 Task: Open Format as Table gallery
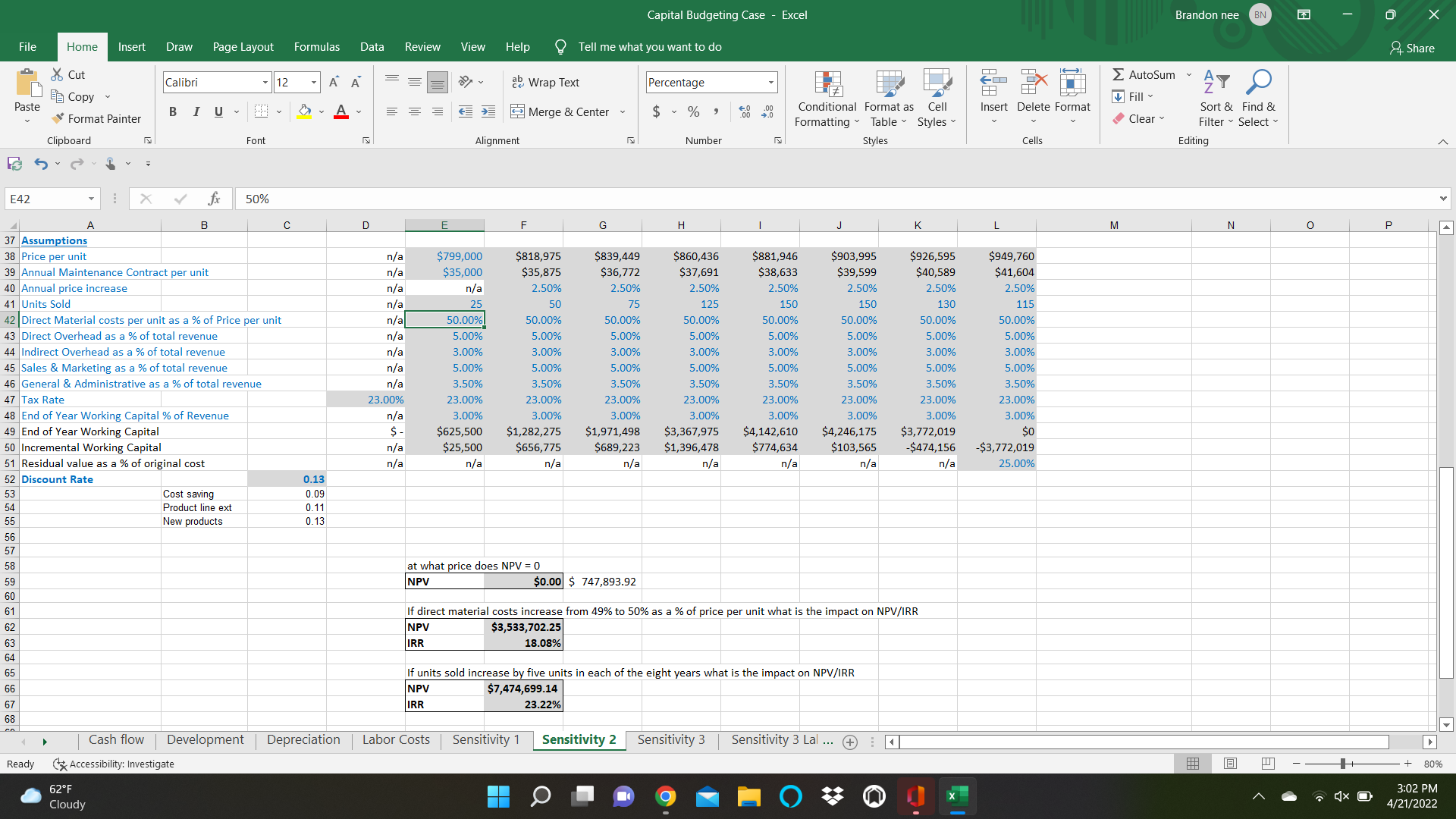[888, 99]
